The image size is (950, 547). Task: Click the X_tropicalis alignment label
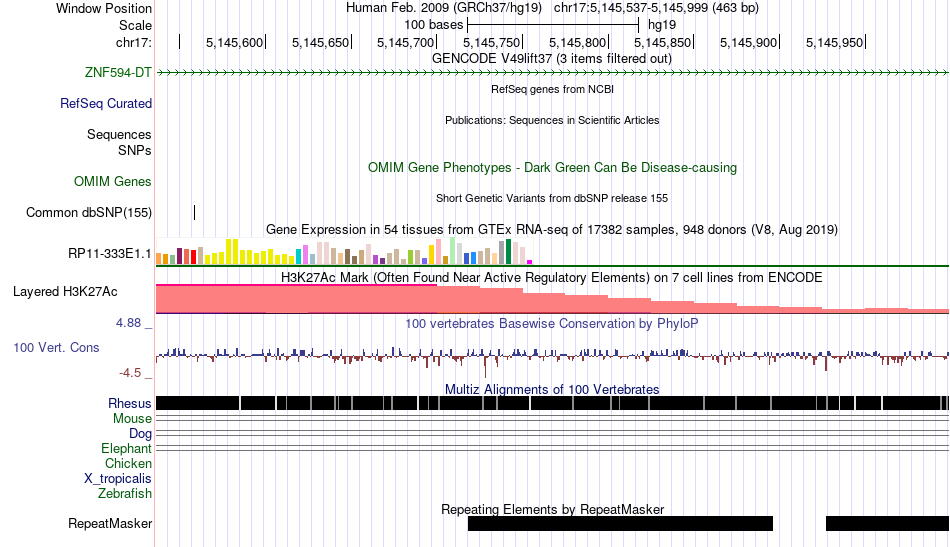[x=118, y=479]
